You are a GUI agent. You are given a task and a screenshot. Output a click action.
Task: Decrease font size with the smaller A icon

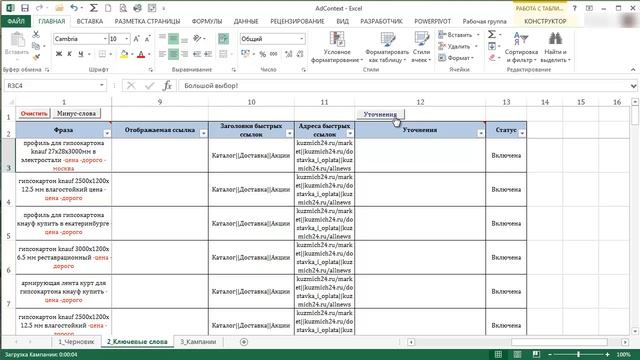click(x=147, y=39)
